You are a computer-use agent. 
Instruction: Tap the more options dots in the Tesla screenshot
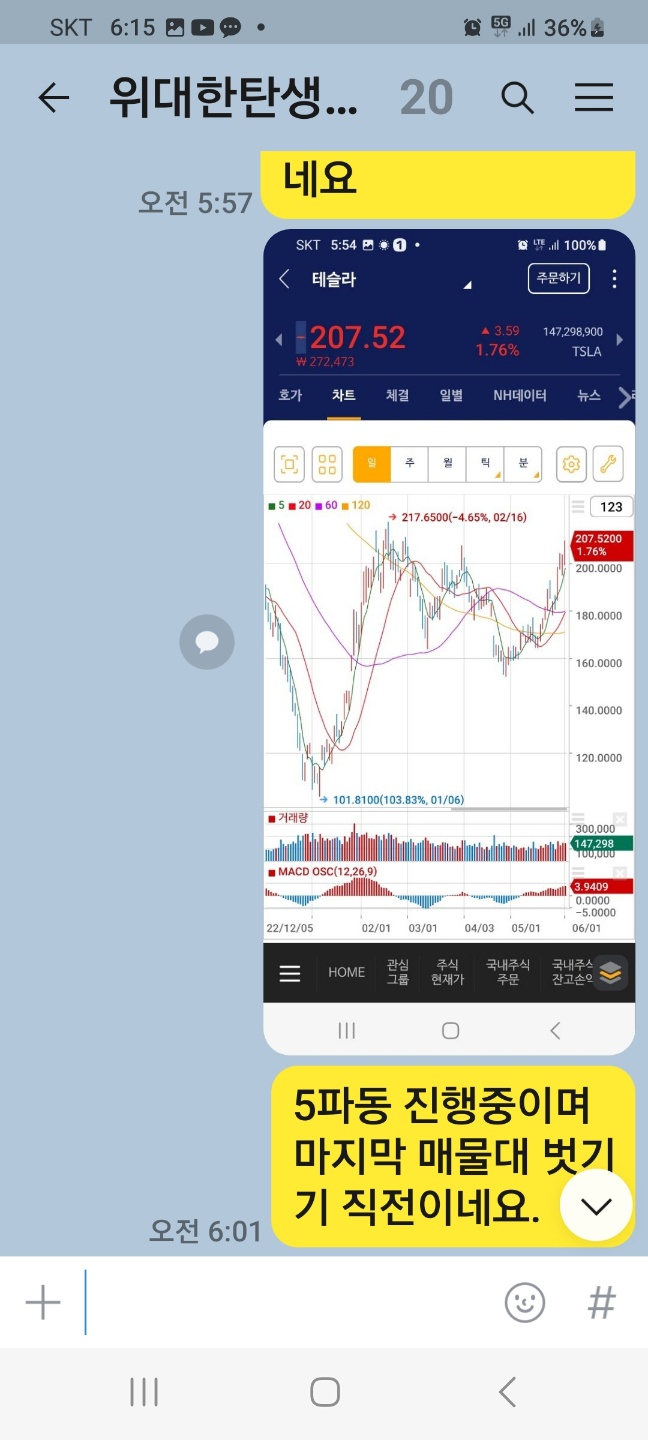coord(614,278)
